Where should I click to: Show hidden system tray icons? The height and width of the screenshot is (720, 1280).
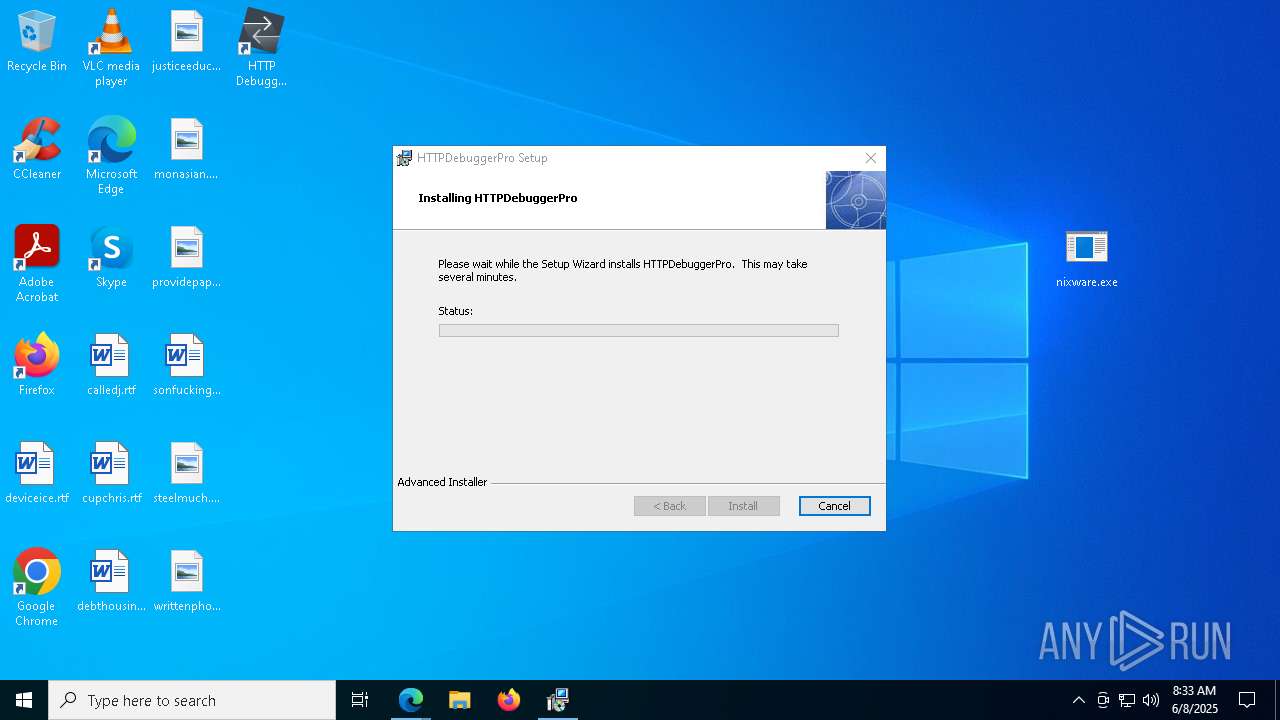tap(1078, 700)
